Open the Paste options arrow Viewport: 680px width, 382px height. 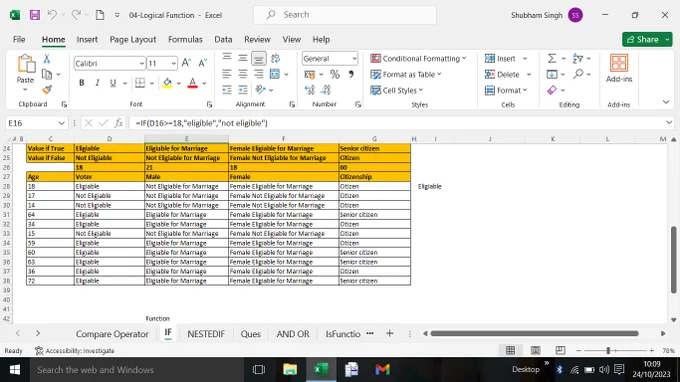[x=25, y=90]
